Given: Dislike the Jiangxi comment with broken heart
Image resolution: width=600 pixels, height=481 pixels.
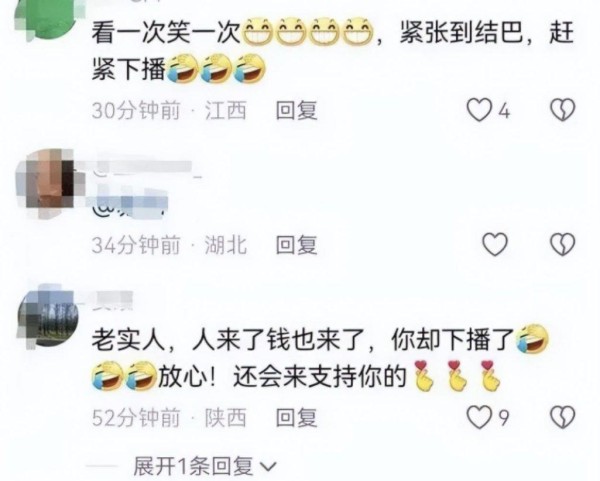Looking at the screenshot, I should pos(562,110).
